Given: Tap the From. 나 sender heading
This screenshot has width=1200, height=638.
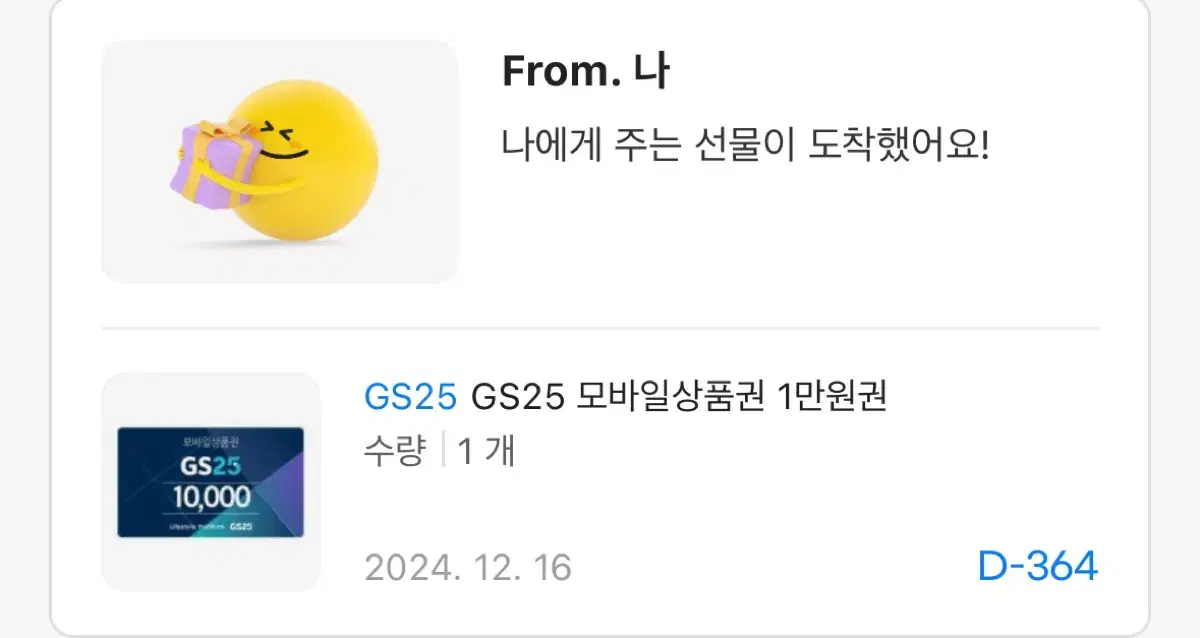Looking at the screenshot, I should click(x=585, y=72).
